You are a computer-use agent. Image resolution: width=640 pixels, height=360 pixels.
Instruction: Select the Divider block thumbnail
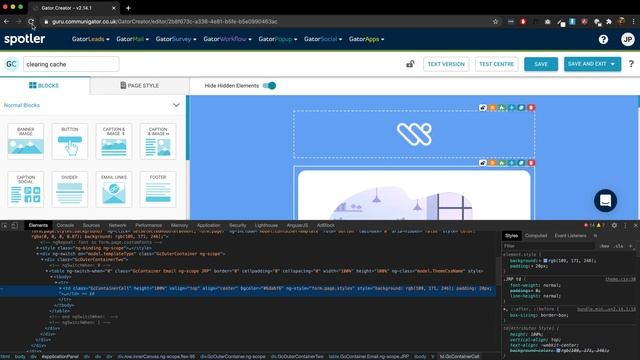[70, 189]
